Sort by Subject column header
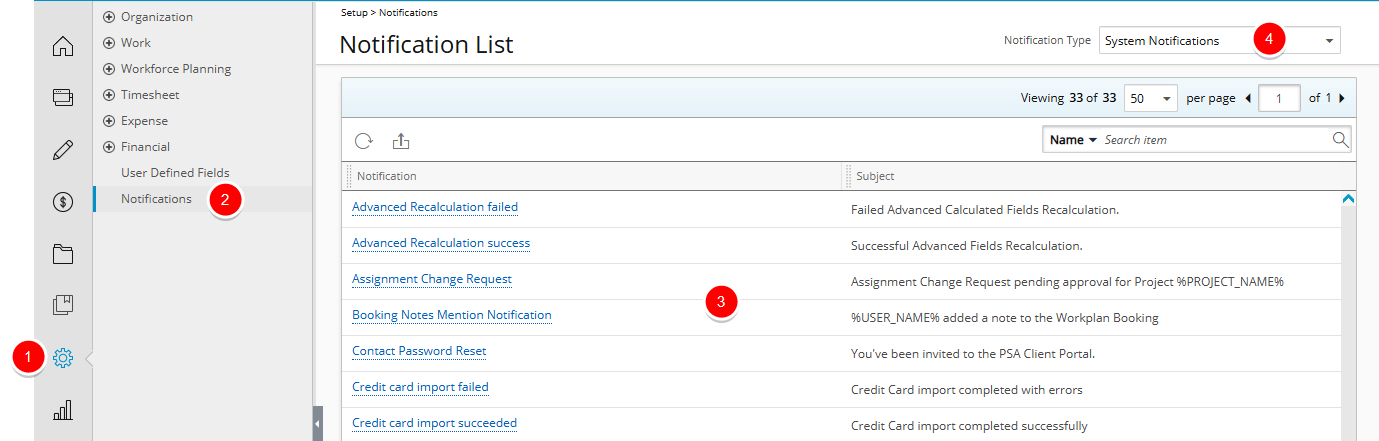Screen dimensions: 1379x441 click(x=875, y=176)
